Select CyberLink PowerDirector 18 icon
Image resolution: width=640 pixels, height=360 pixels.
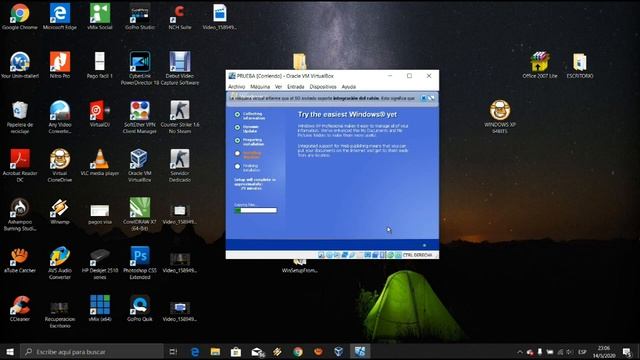[140, 68]
